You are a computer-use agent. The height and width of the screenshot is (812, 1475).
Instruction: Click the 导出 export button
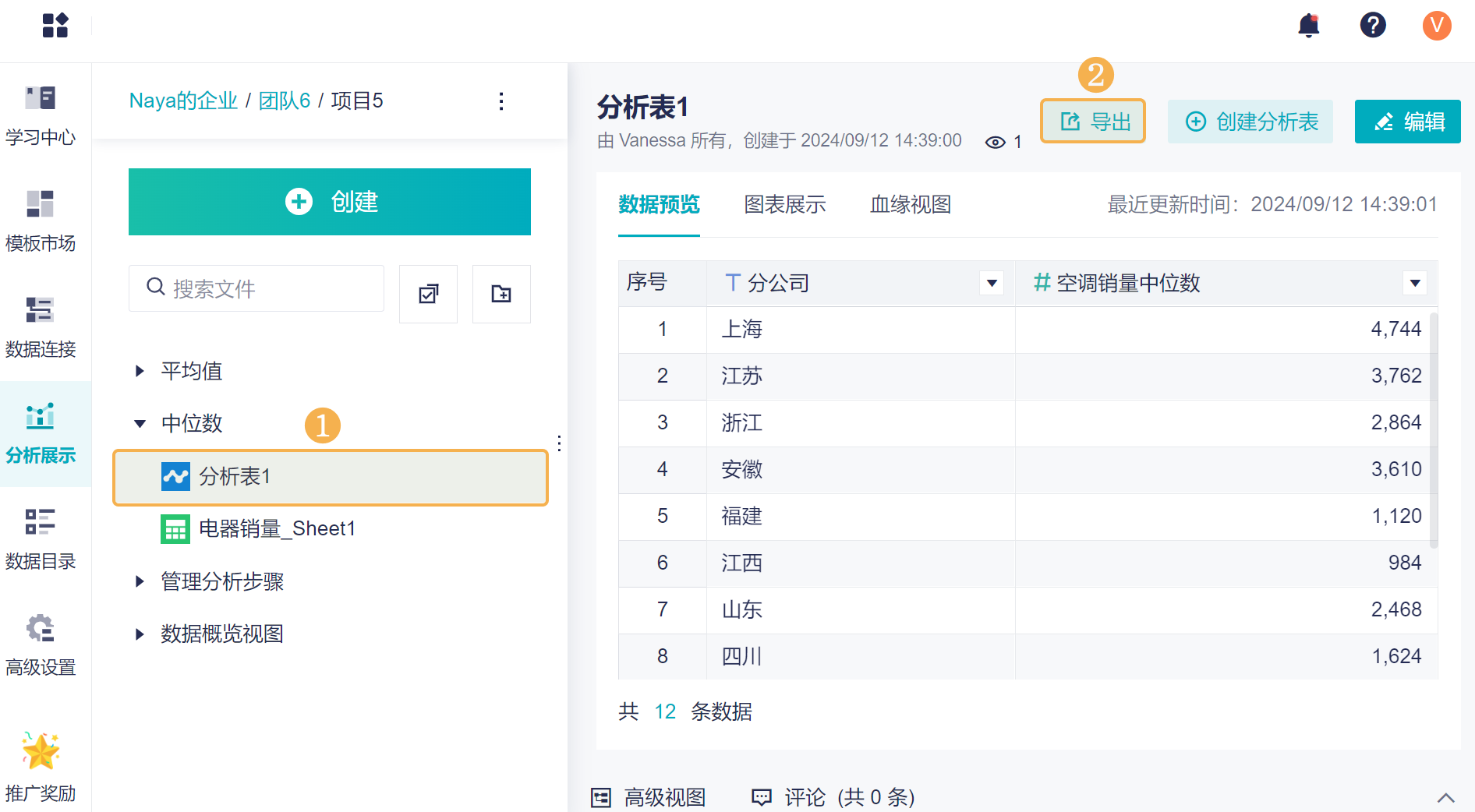coord(1093,122)
